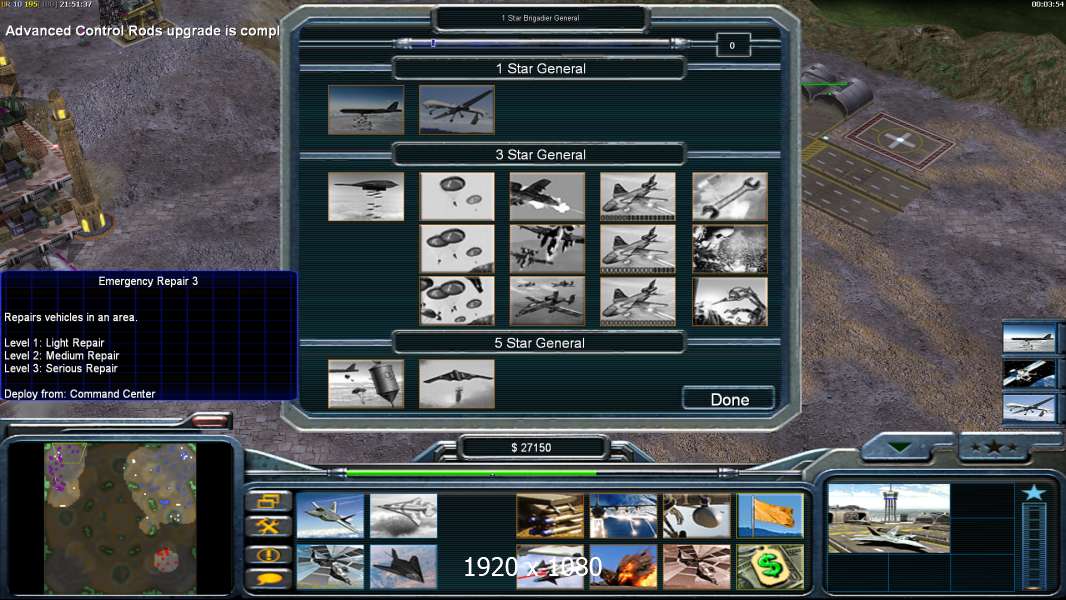Sell the building with the dollar sign icon

(x=770, y=566)
